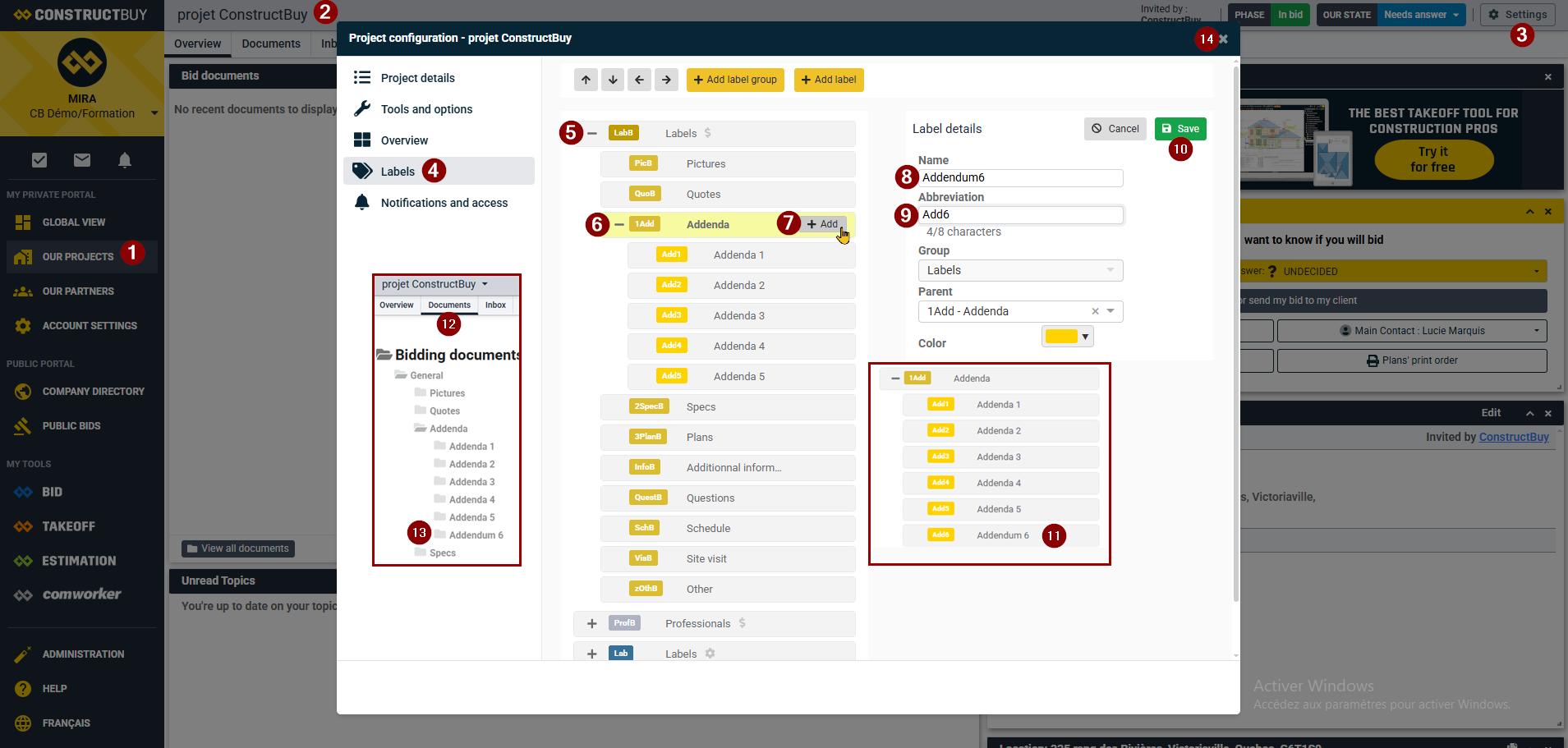1568x748 pixels.
Task: Click the 3PlanB label badge
Action: tap(648, 437)
